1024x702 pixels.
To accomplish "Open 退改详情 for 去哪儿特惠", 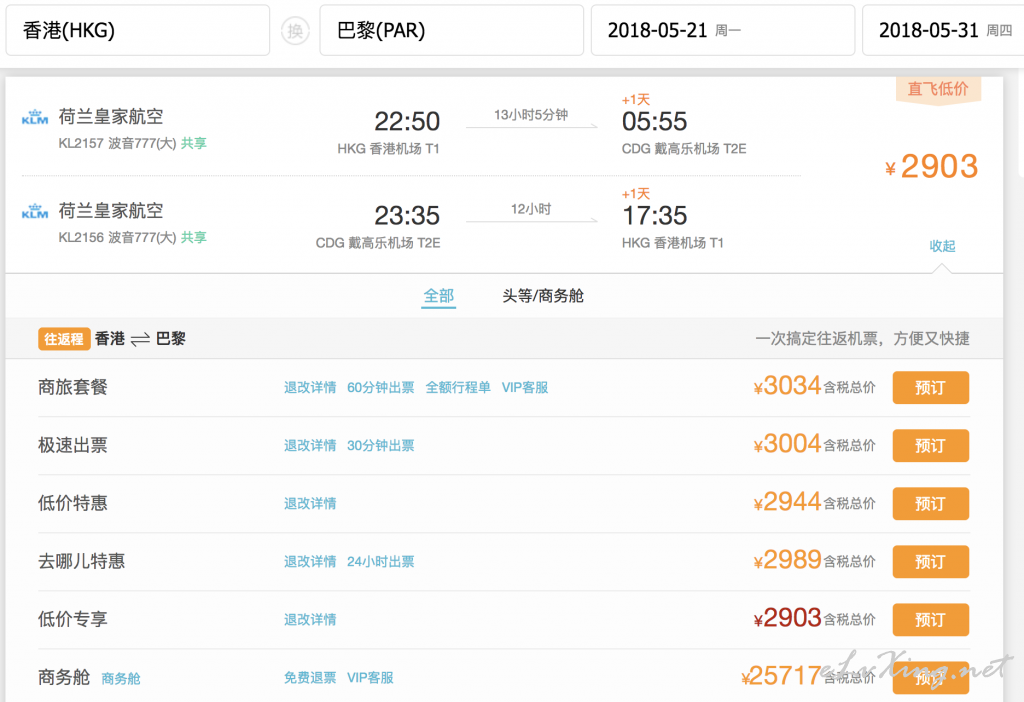I will pos(310,562).
